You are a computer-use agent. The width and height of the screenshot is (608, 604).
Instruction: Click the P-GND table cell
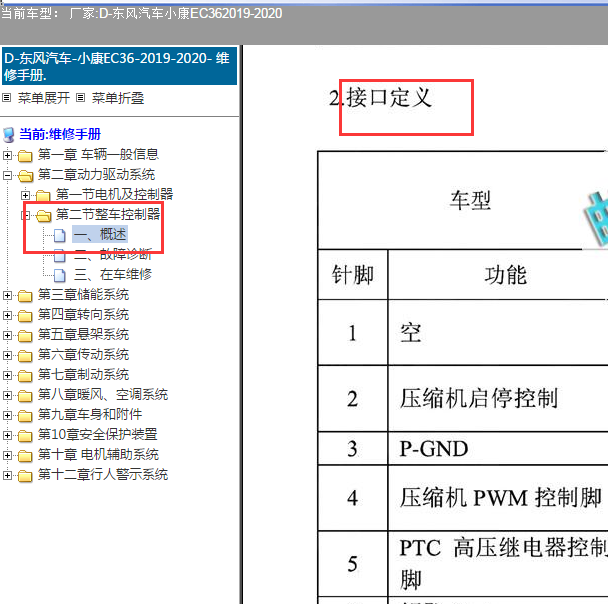coord(498,449)
